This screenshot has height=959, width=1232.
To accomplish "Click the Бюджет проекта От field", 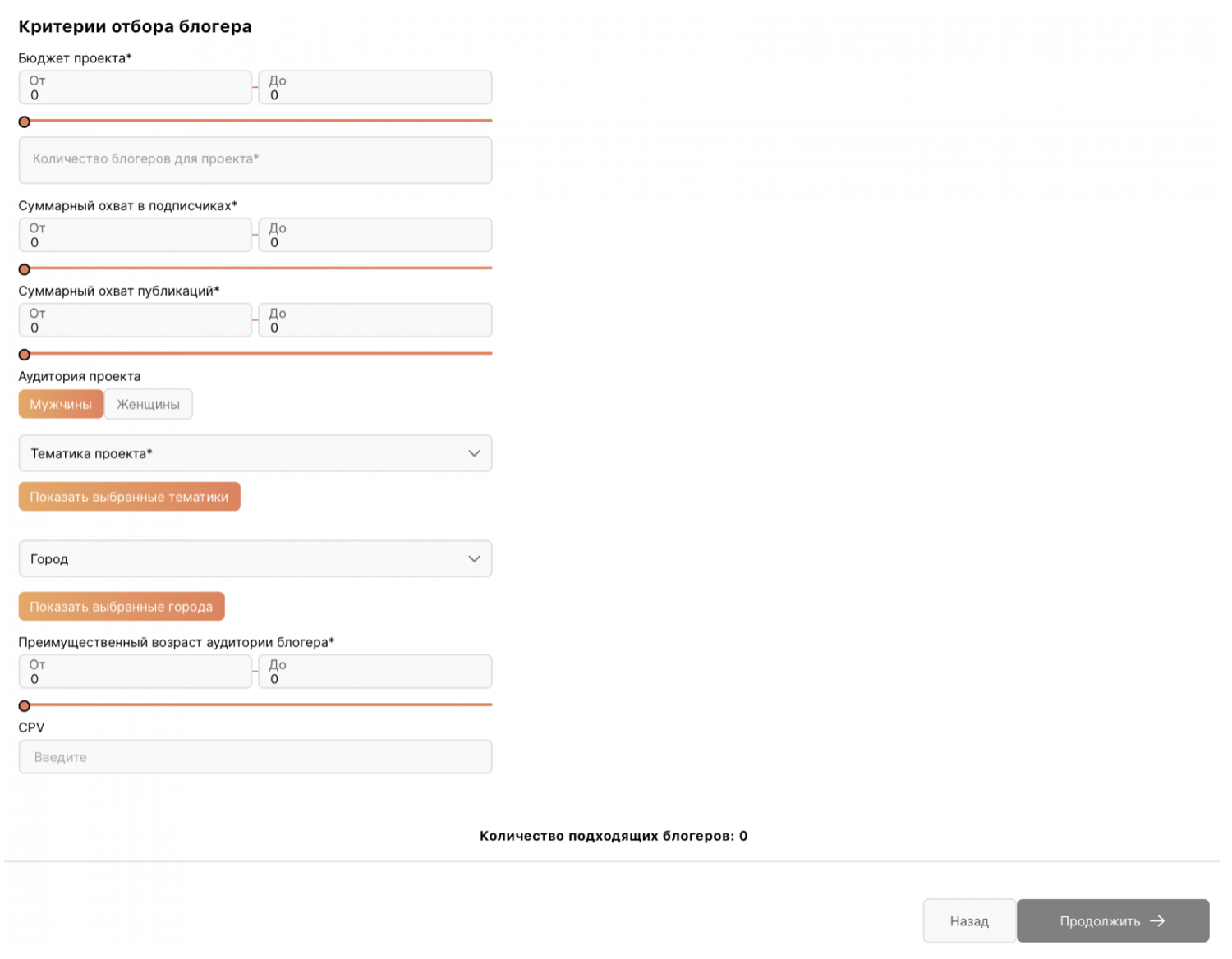I will 136,88.
